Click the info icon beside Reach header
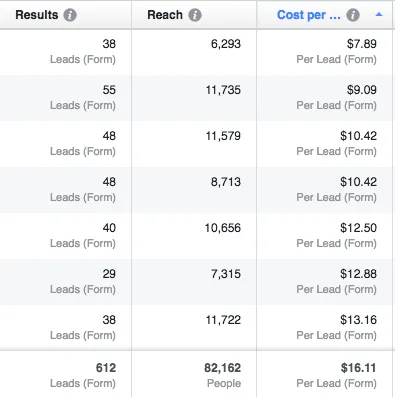Screen dimensions: 395x397 195,15
